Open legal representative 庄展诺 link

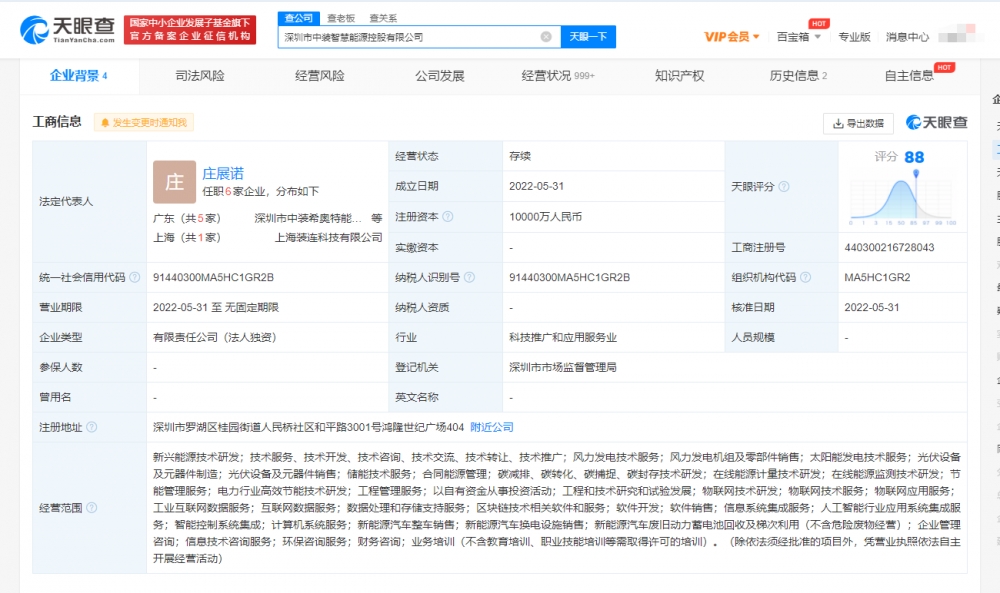(223, 173)
